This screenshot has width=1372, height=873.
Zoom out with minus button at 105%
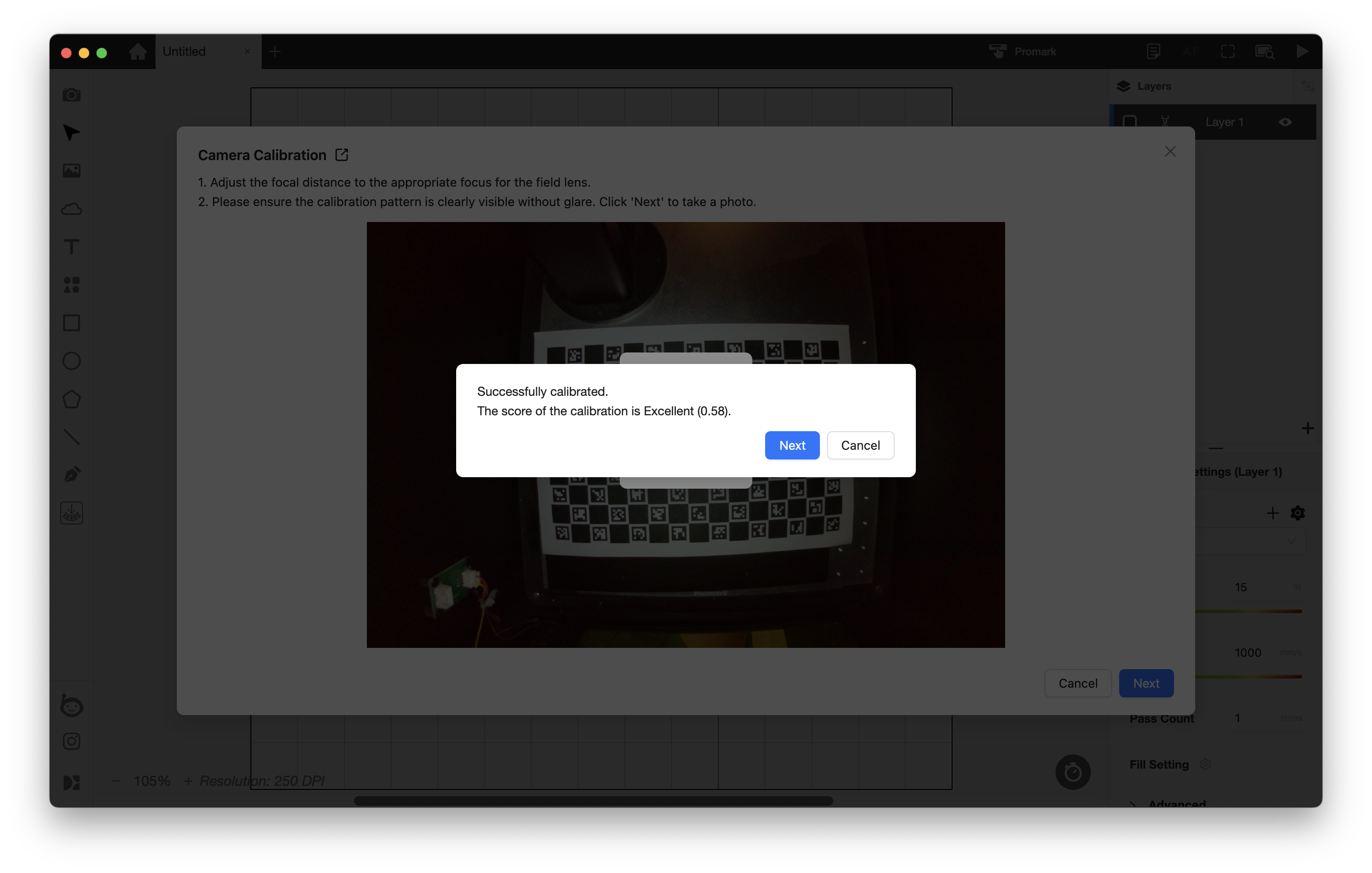[116, 781]
